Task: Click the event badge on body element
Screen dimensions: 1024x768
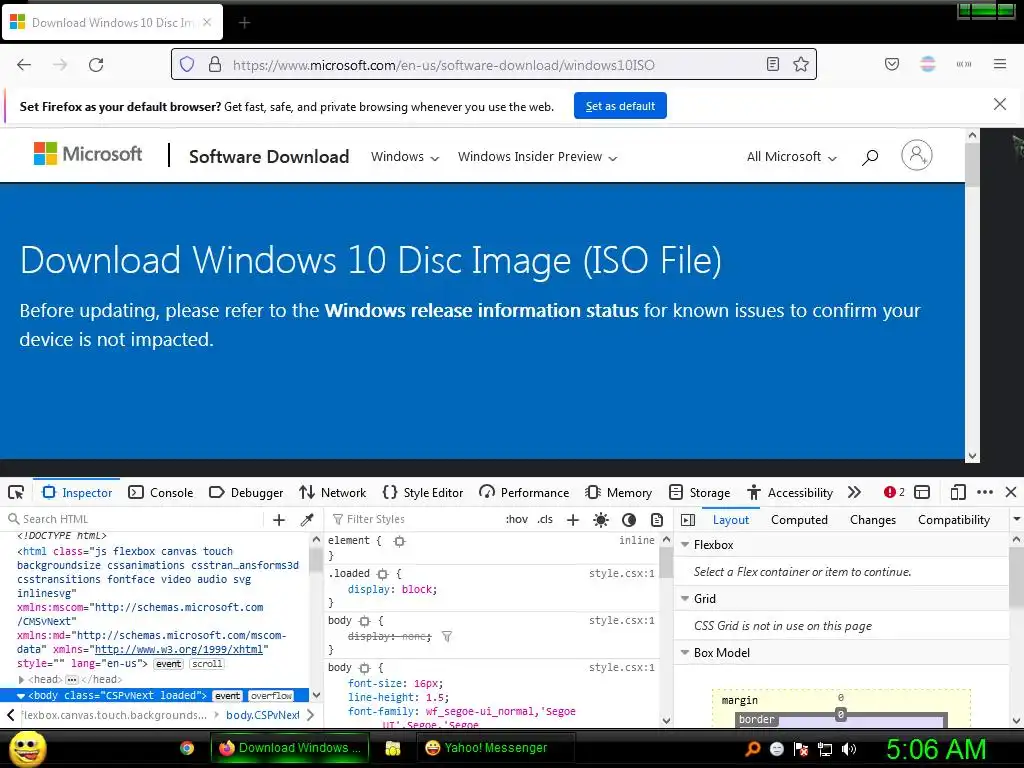Action: click(227, 696)
